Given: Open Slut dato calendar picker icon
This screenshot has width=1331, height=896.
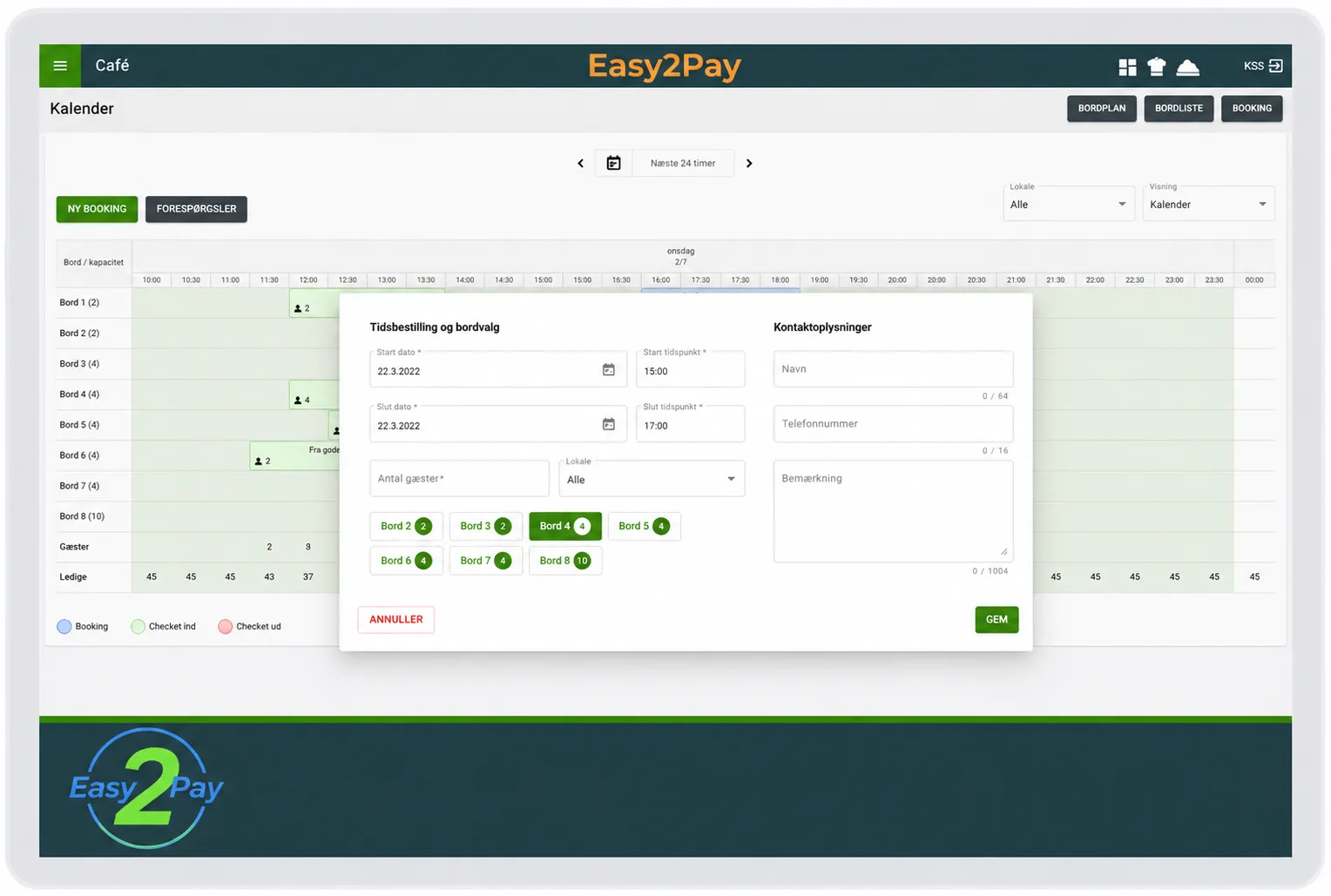Looking at the screenshot, I should tap(609, 425).
